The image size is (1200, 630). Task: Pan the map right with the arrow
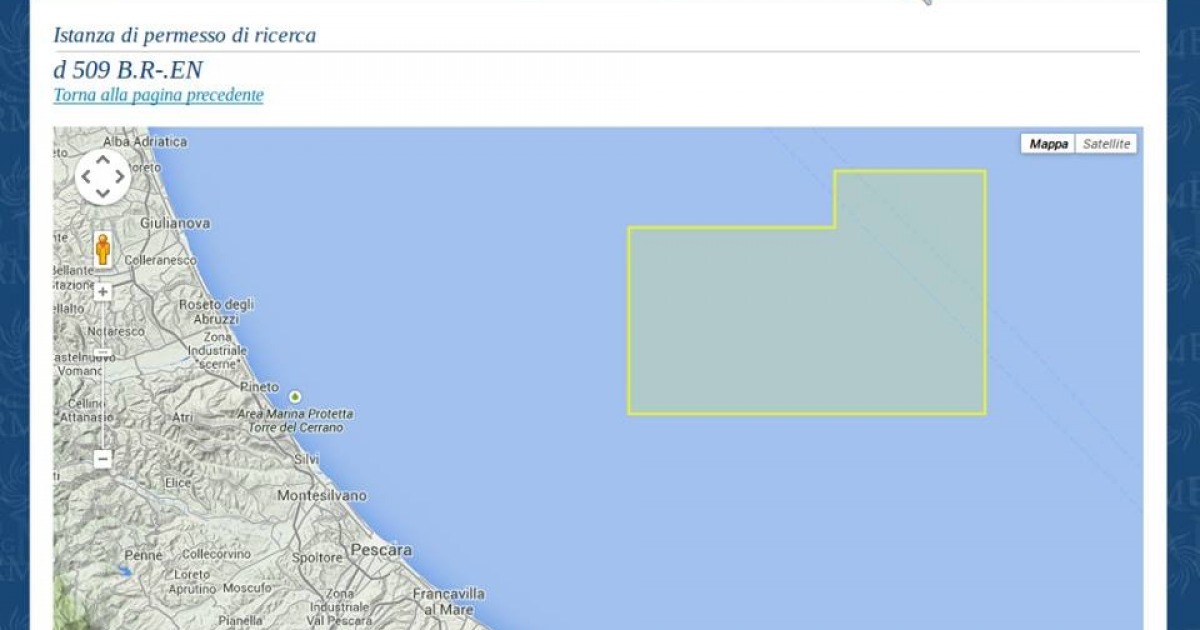click(x=120, y=177)
